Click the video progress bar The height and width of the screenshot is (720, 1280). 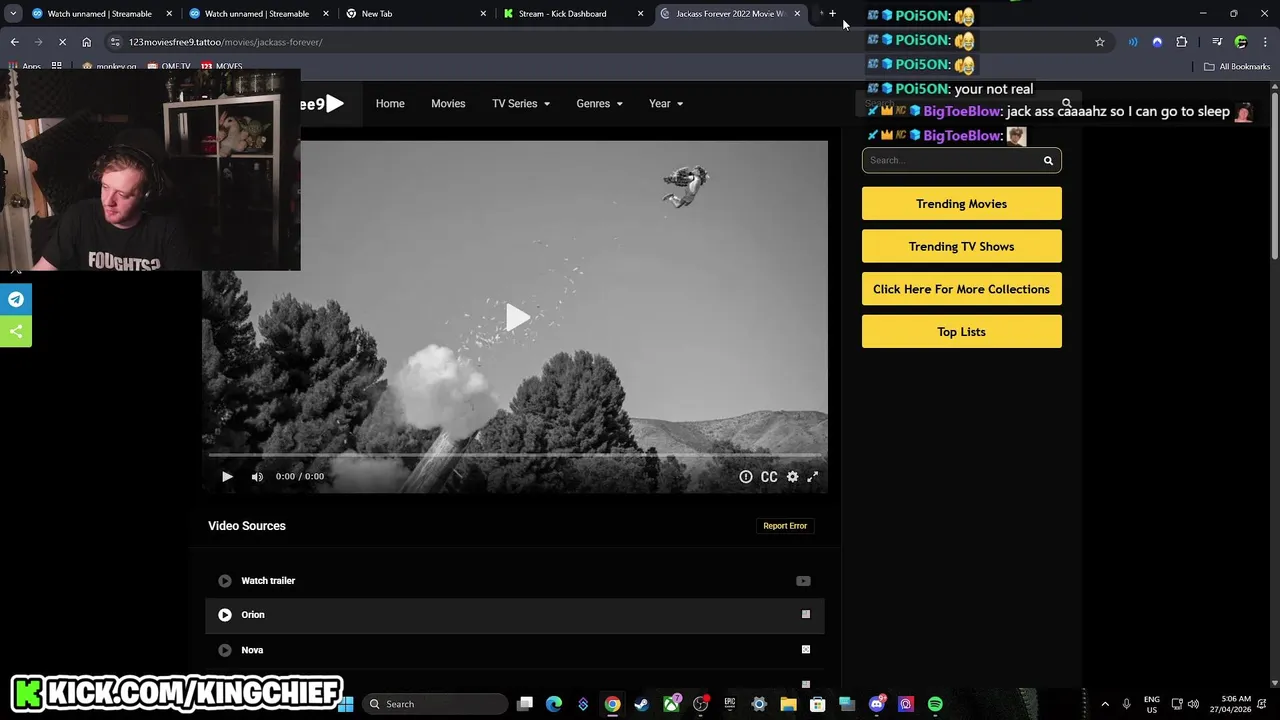point(515,456)
